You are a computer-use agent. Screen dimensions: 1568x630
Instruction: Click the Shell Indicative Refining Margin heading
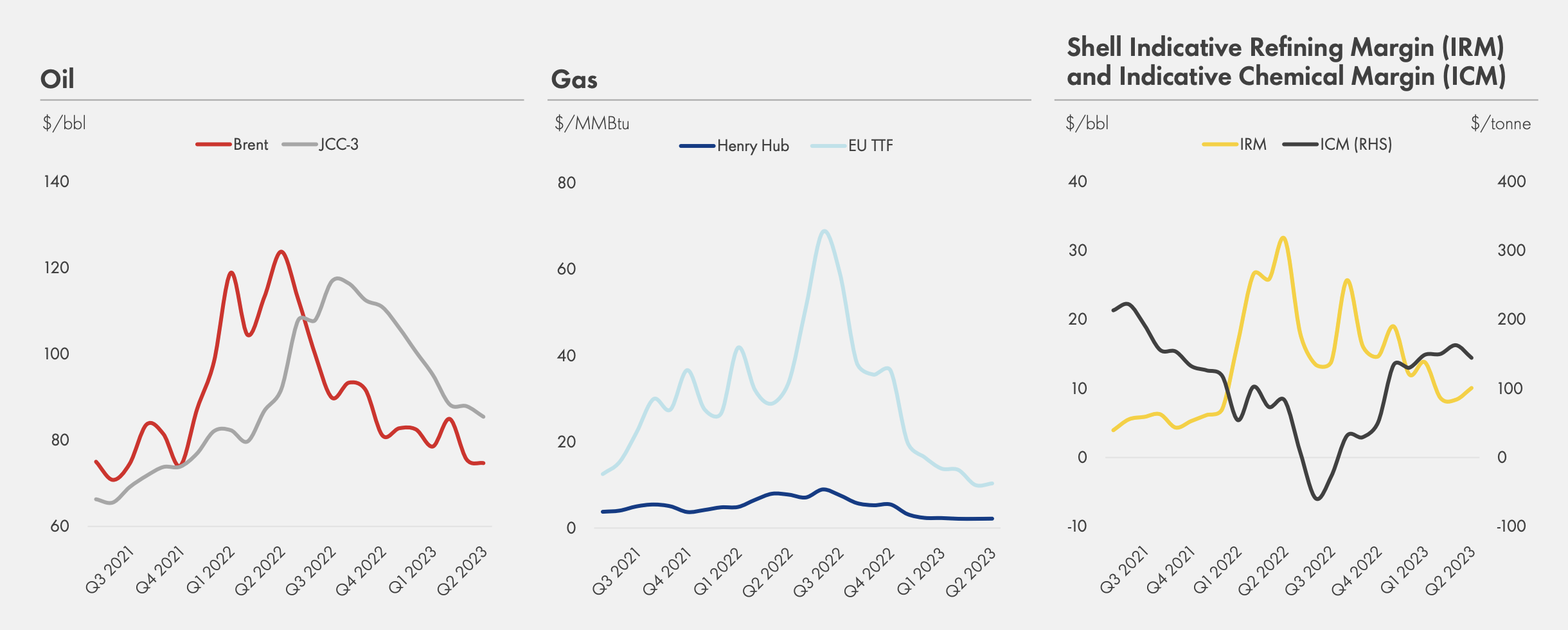pos(1286,62)
